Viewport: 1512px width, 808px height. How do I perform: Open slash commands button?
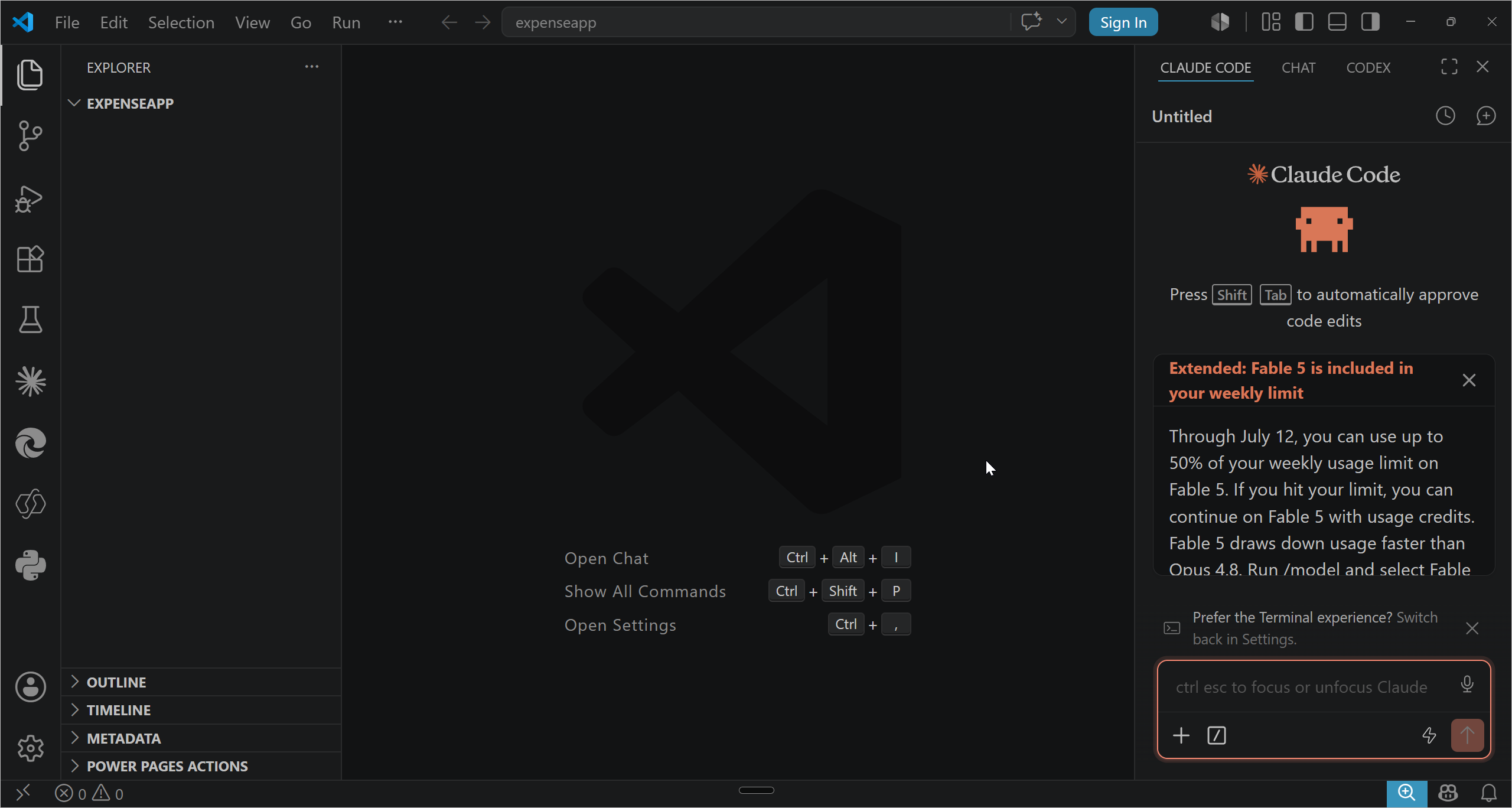[x=1217, y=735]
